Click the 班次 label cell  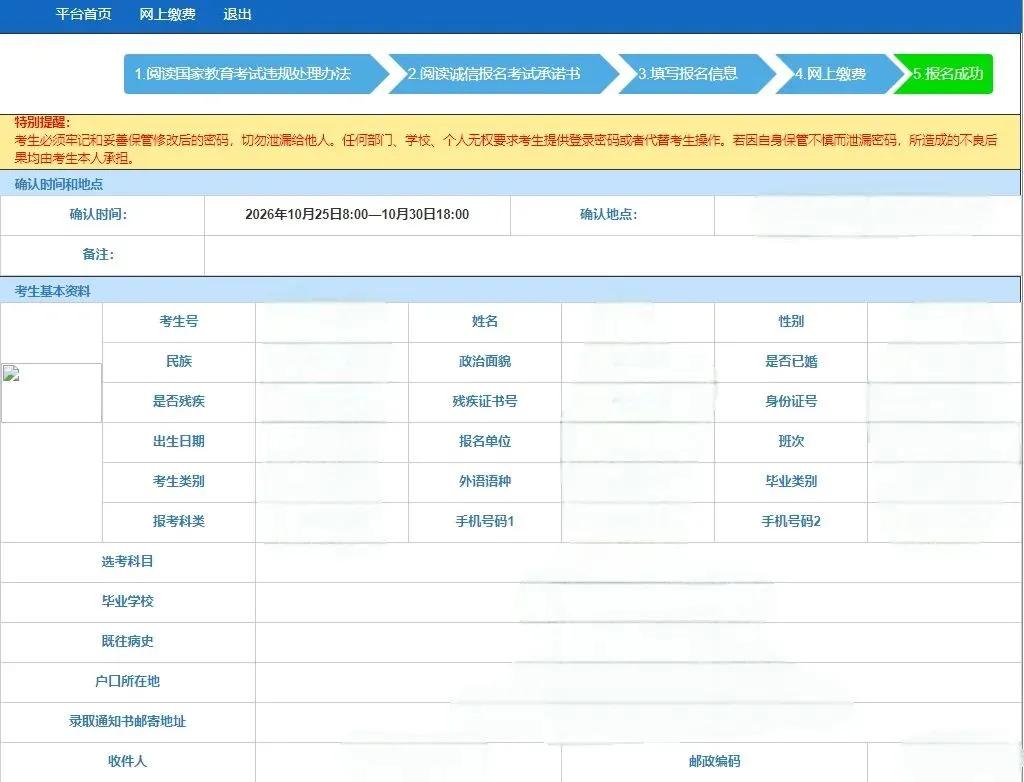pos(791,441)
